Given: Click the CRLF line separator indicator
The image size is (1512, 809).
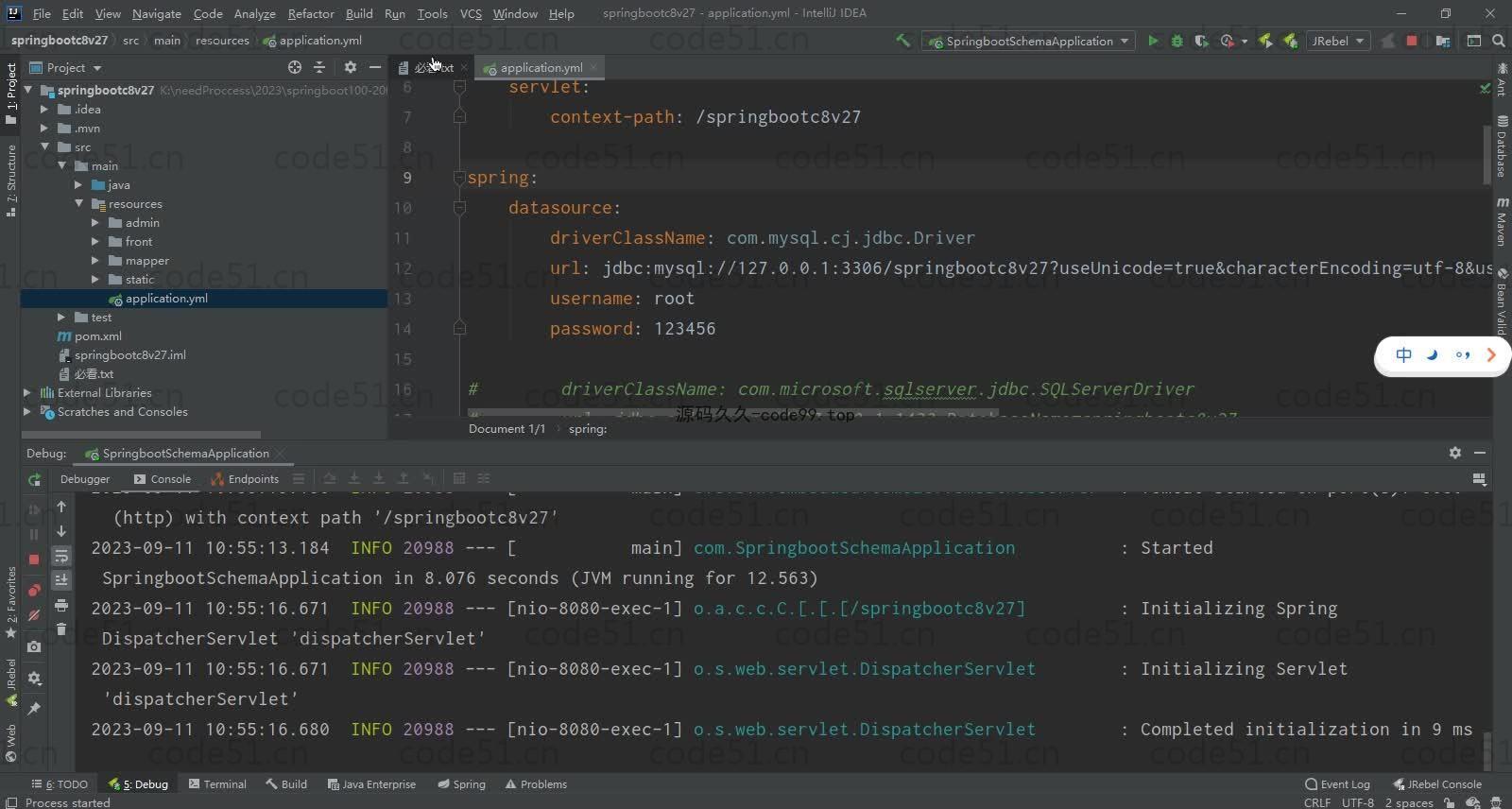Looking at the screenshot, I should point(1317,802).
